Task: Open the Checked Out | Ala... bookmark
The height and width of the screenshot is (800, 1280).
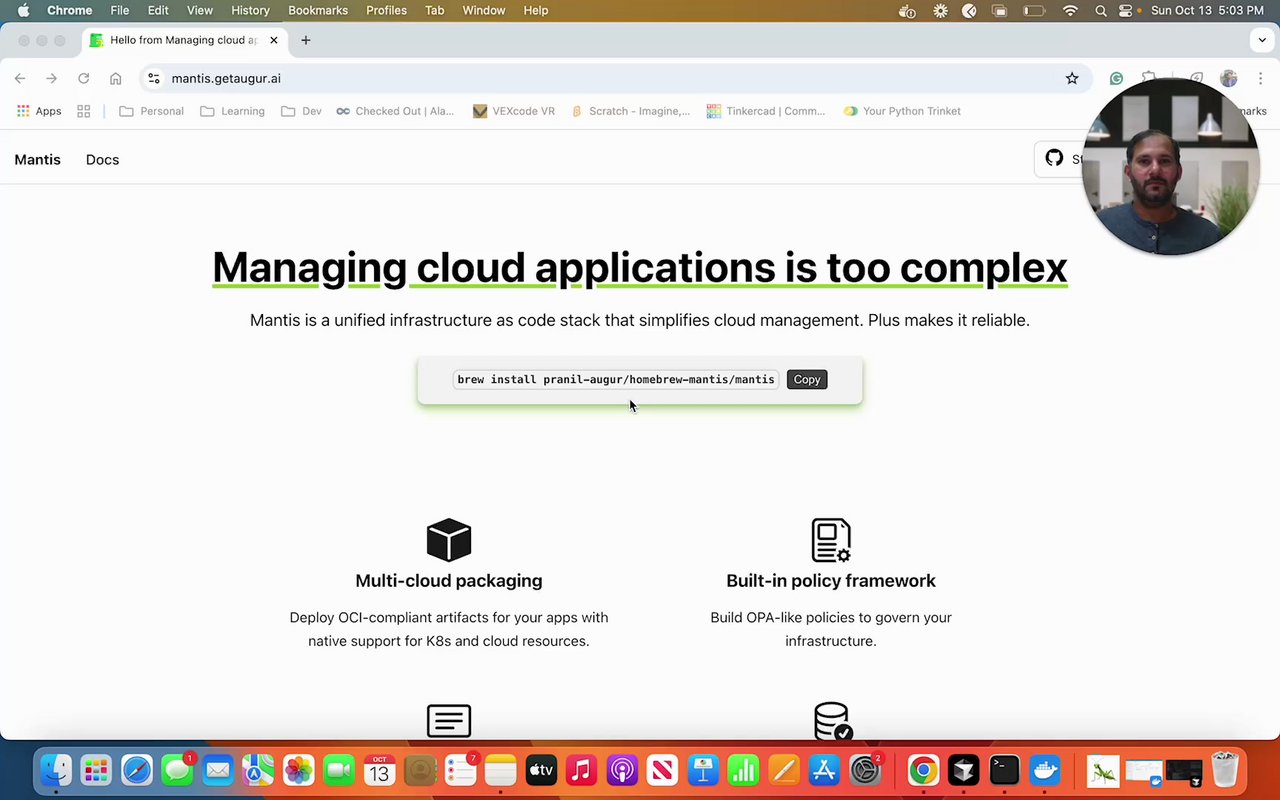Action: [395, 111]
